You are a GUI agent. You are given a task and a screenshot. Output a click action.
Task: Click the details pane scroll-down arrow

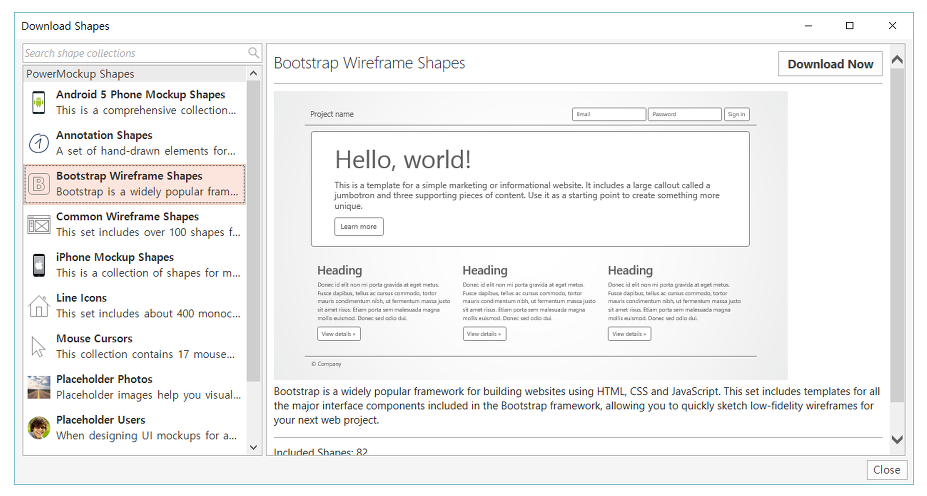897,440
